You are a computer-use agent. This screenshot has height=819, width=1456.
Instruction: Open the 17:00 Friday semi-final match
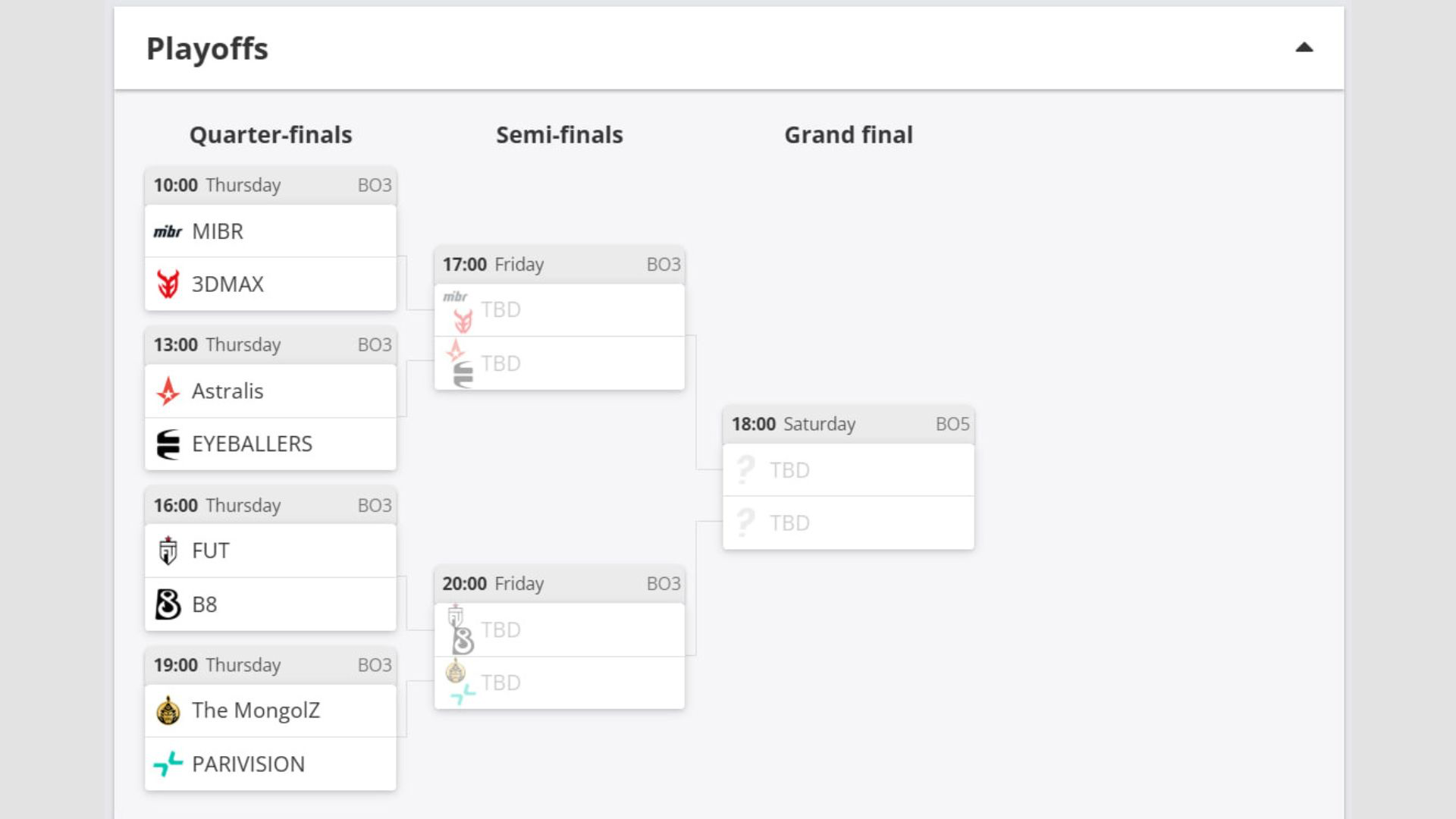560,265
